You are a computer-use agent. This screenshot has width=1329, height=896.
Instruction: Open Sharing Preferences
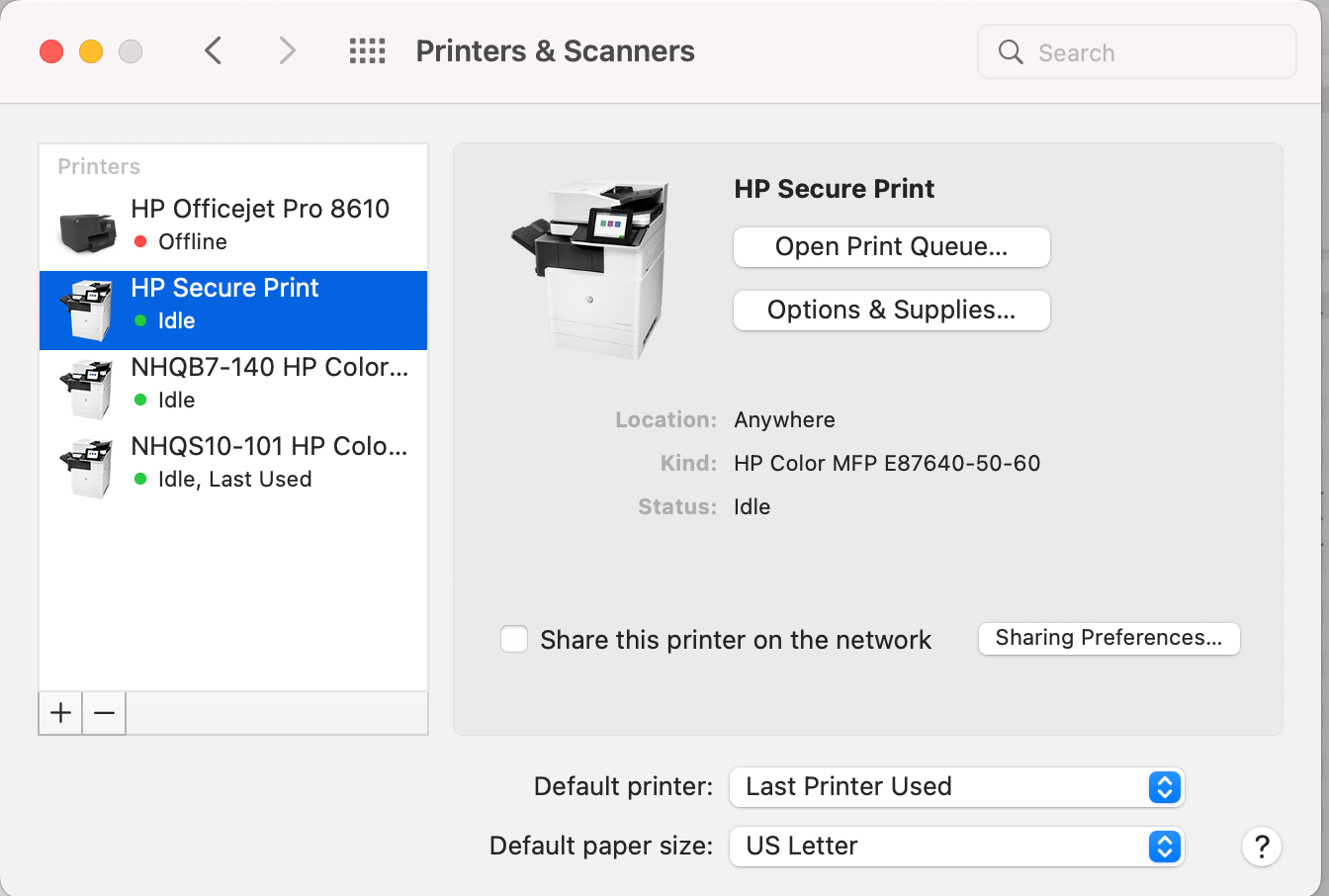coord(1108,638)
